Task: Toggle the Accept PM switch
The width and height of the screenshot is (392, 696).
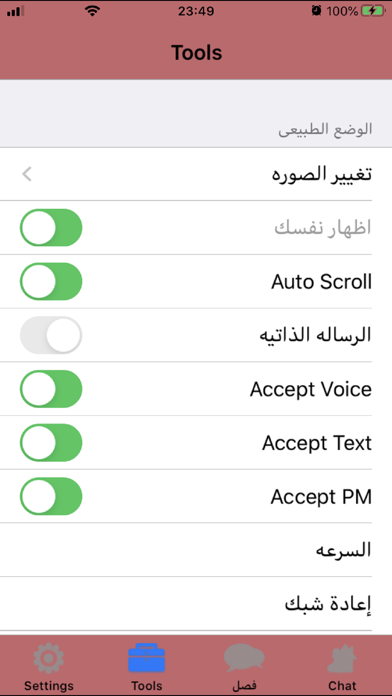Action: pyautogui.click(x=51, y=496)
